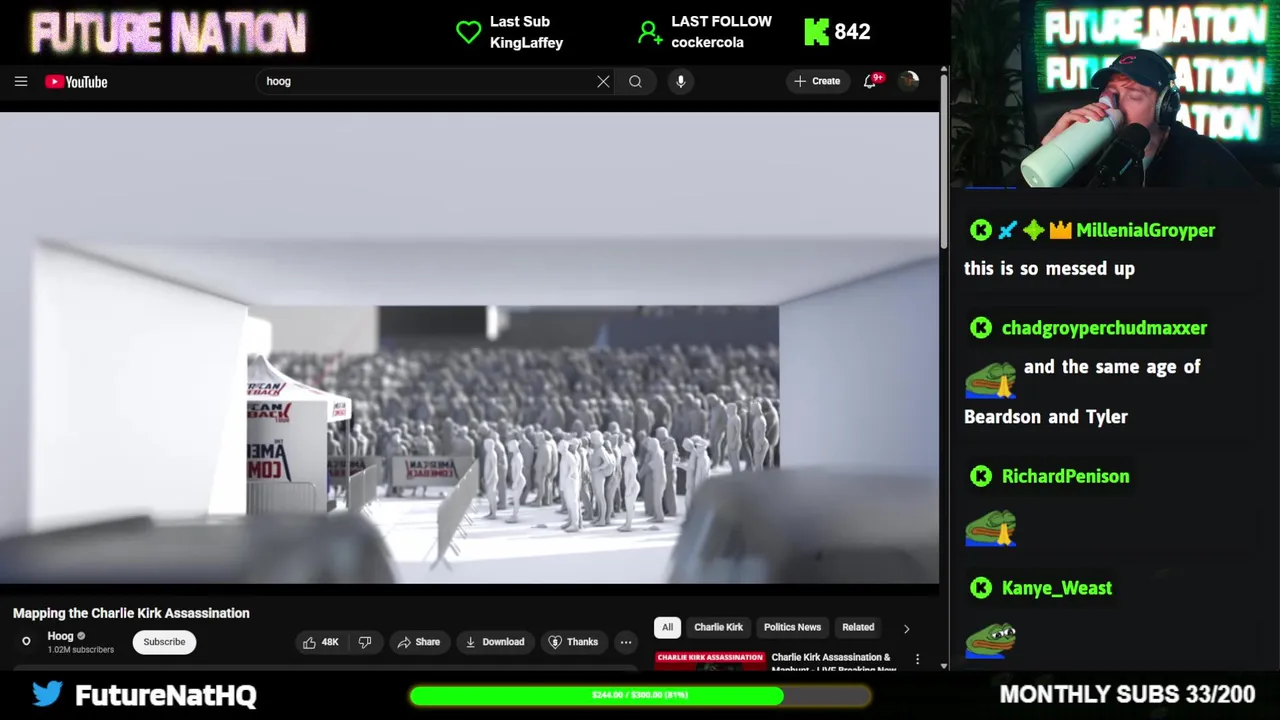Click the Last Sub heart icon
Image resolution: width=1280 pixels, height=720 pixels.
[x=468, y=32]
